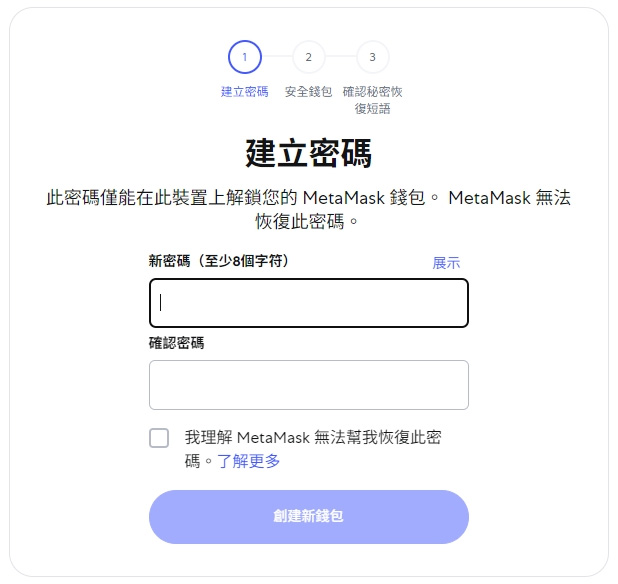Click the MetaMask password description paragraph
Viewport: 618px width, 584px height.
pyautogui.click(x=309, y=209)
